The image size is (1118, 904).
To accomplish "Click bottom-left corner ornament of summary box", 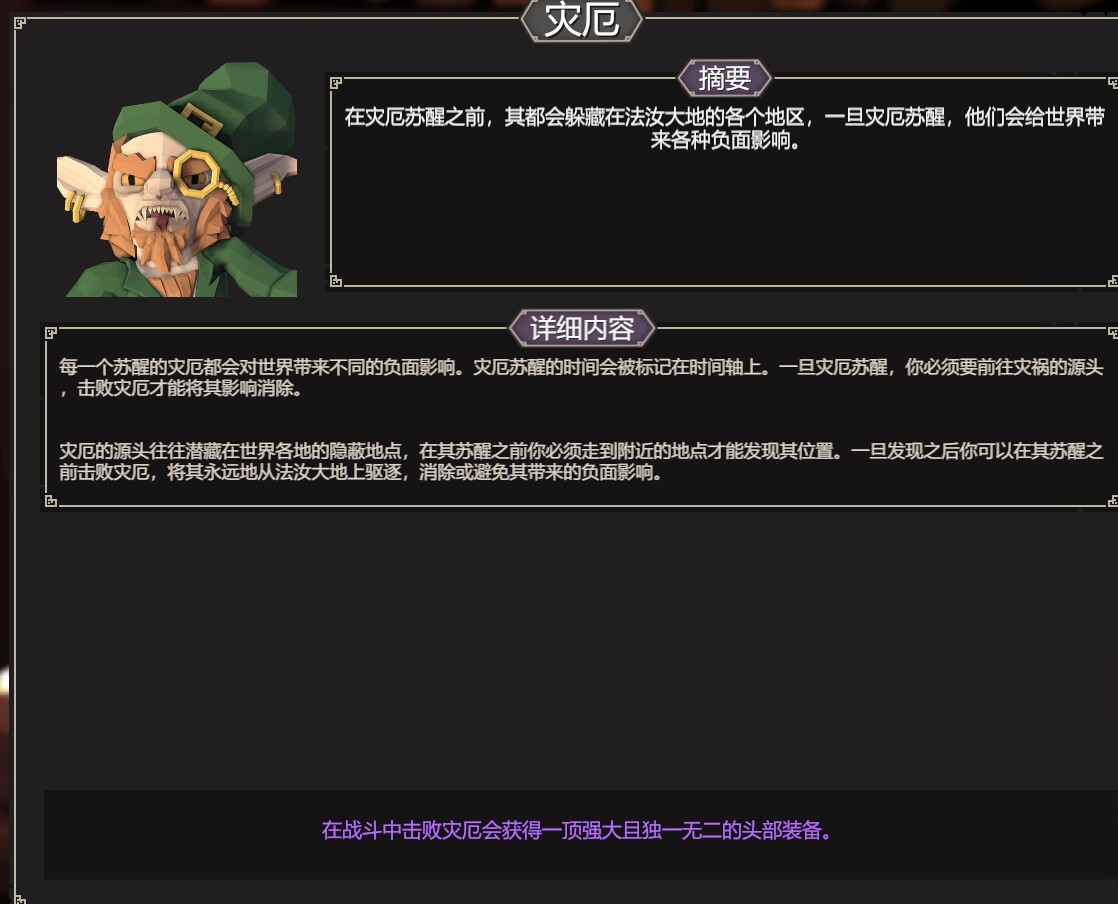I will tap(336, 280).
